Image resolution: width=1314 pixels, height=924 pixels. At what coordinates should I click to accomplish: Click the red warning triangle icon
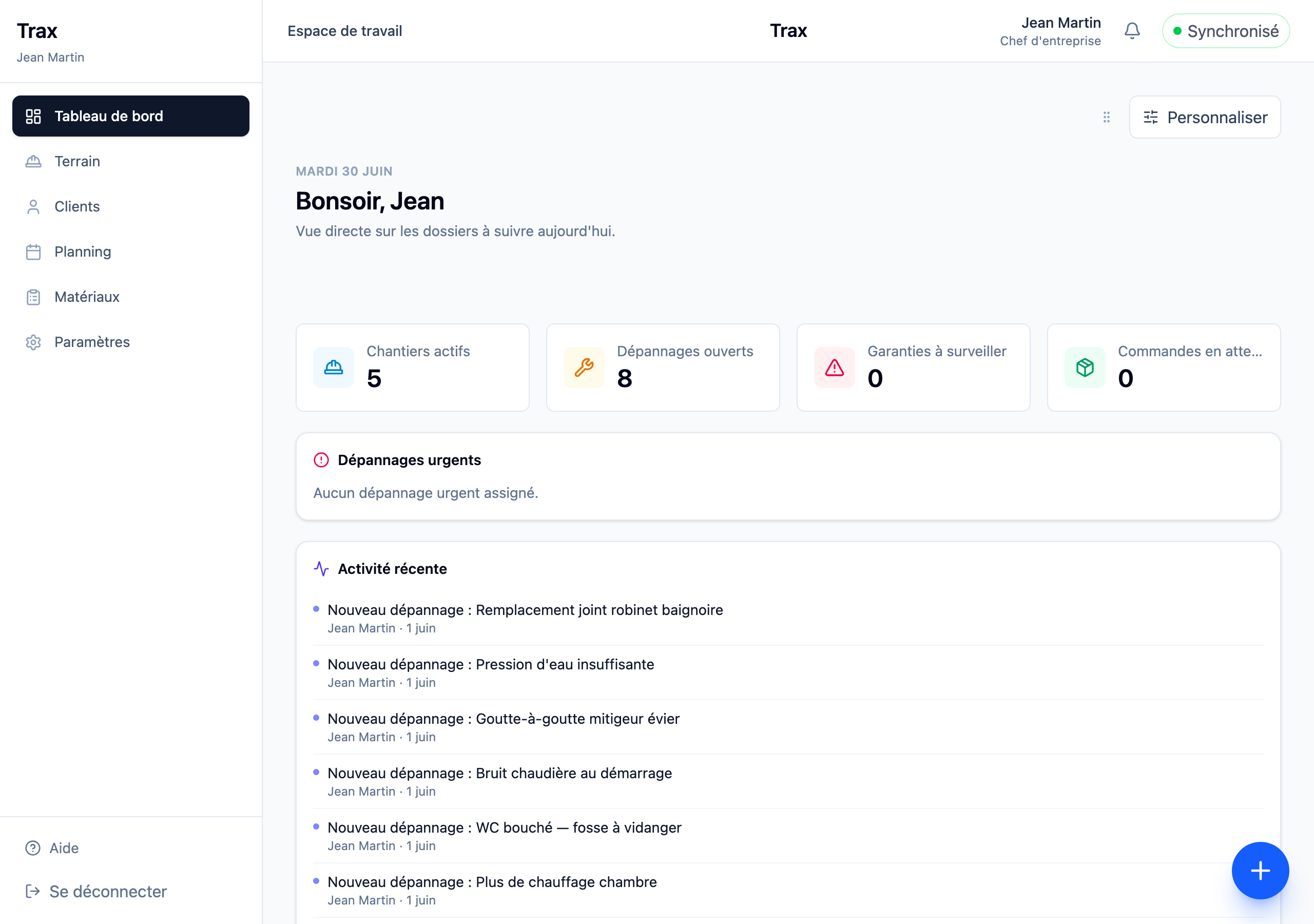835,368
